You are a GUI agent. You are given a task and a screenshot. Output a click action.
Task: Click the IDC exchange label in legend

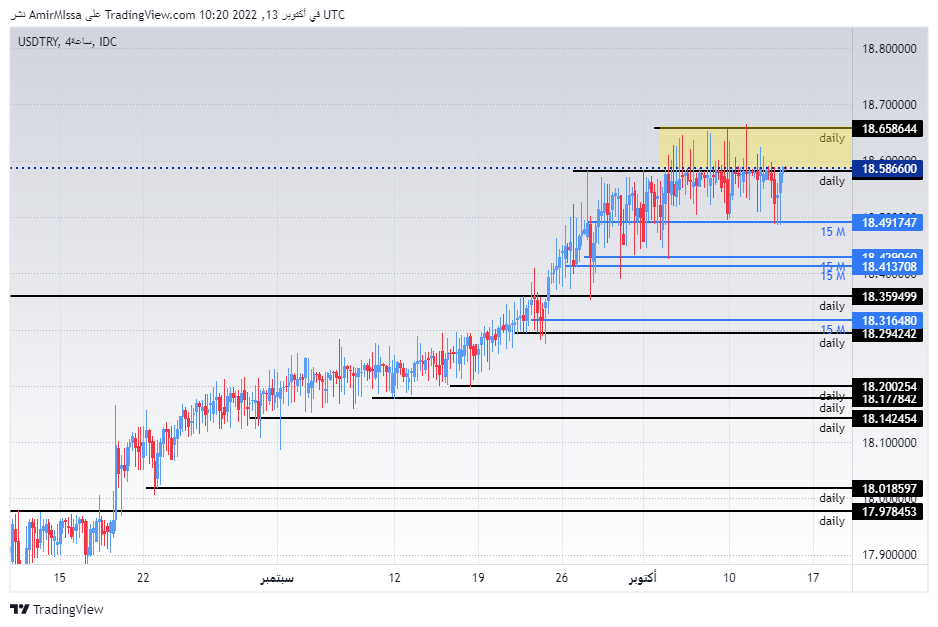pos(108,42)
